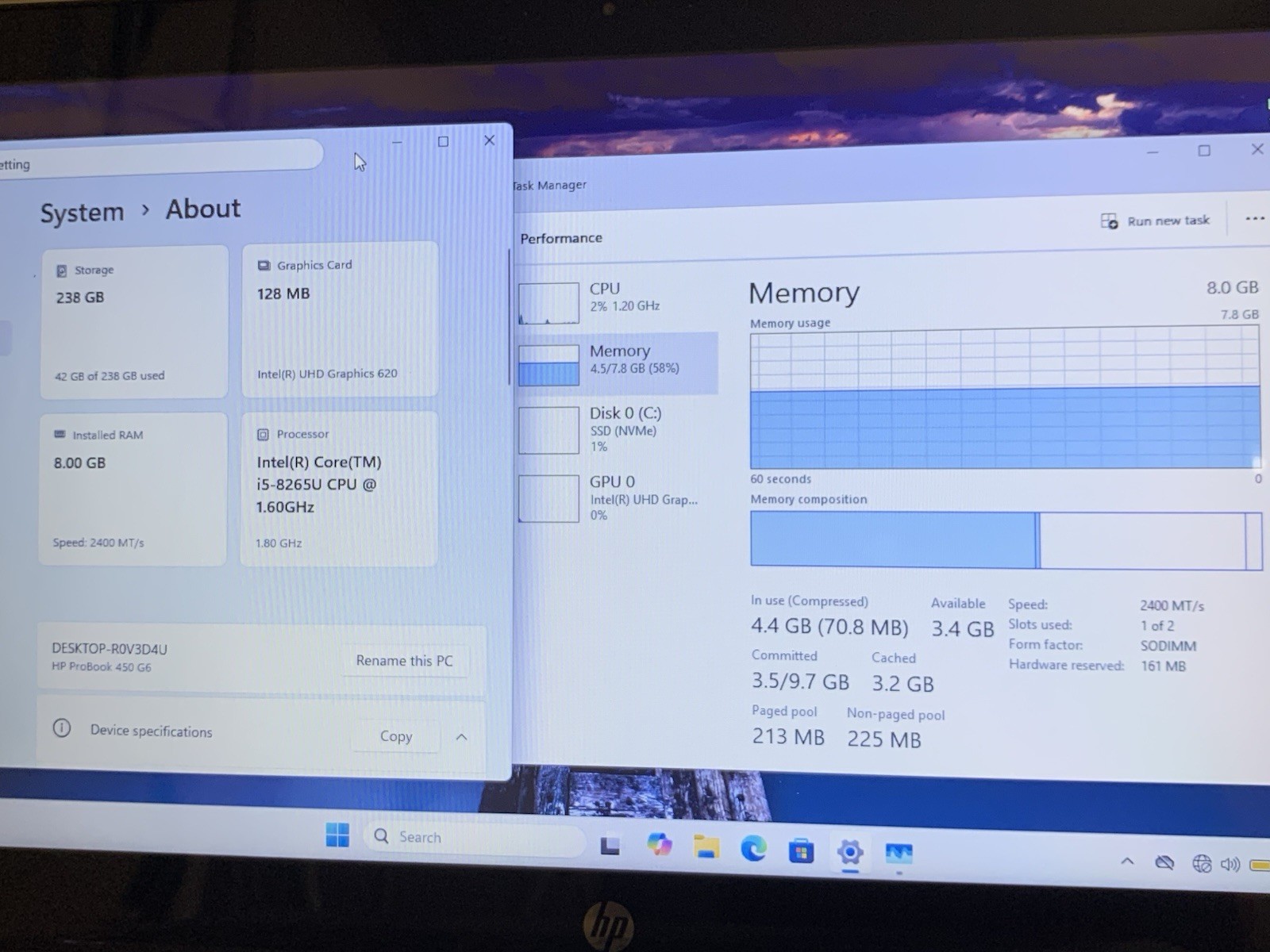The height and width of the screenshot is (952, 1270).
Task: Click the '1 of 2' slots used value
Action: [x=1157, y=626]
